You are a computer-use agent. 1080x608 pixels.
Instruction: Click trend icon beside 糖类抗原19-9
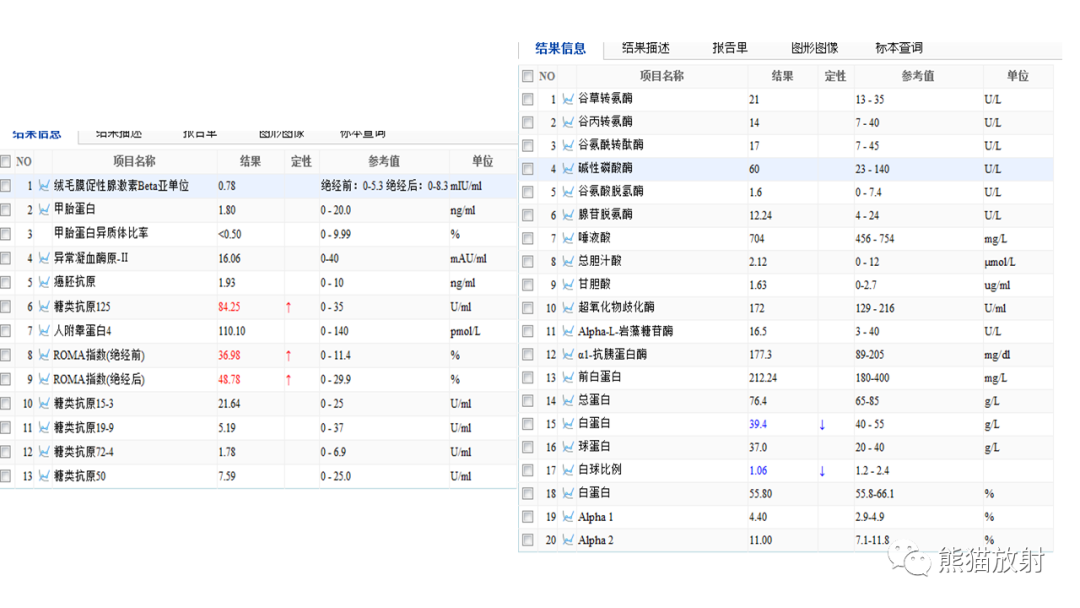coord(44,428)
